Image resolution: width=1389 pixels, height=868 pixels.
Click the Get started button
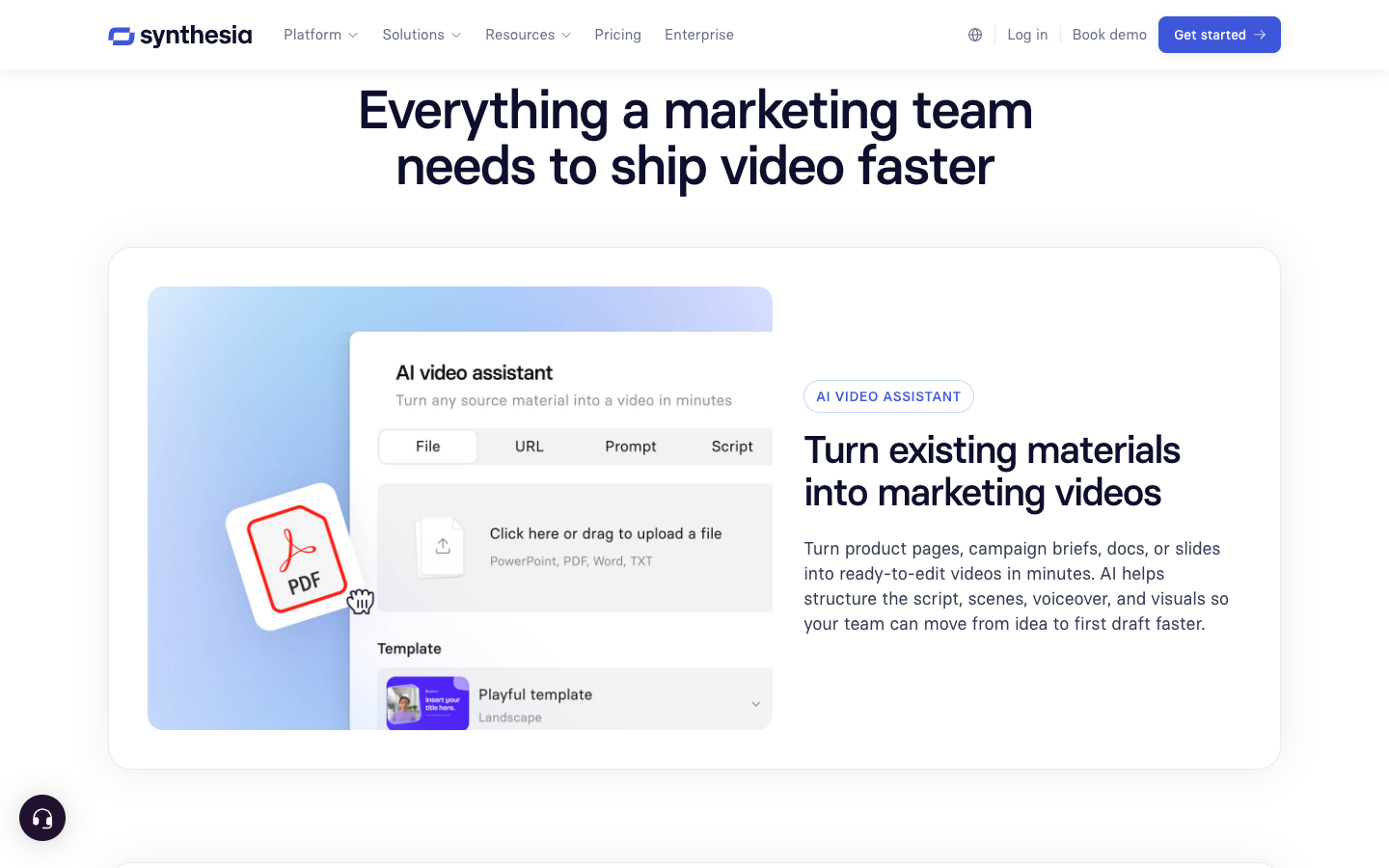[x=1219, y=35]
